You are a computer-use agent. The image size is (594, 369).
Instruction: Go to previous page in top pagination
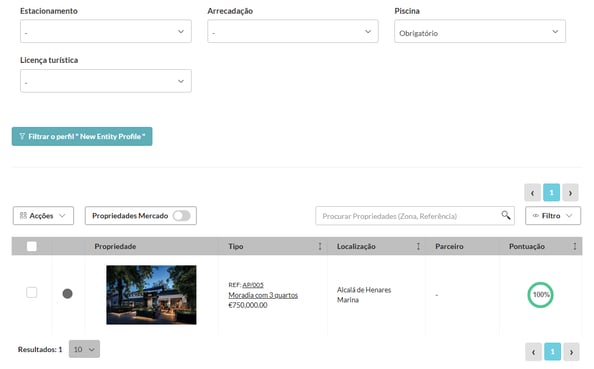tap(532, 193)
